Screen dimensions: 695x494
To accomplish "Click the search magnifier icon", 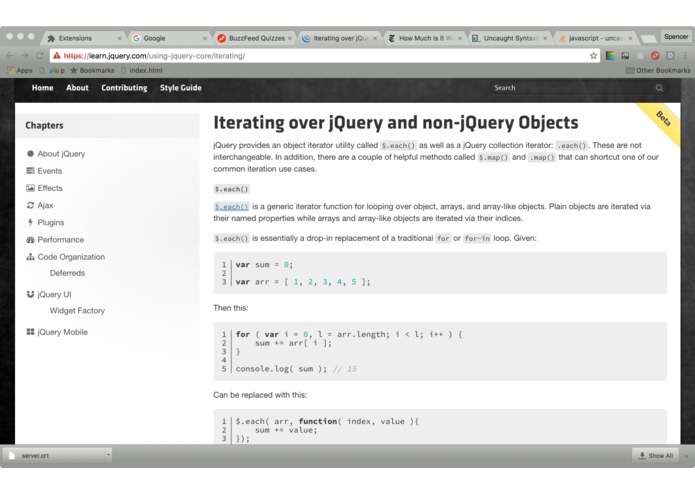I will (x=659, y=88).
